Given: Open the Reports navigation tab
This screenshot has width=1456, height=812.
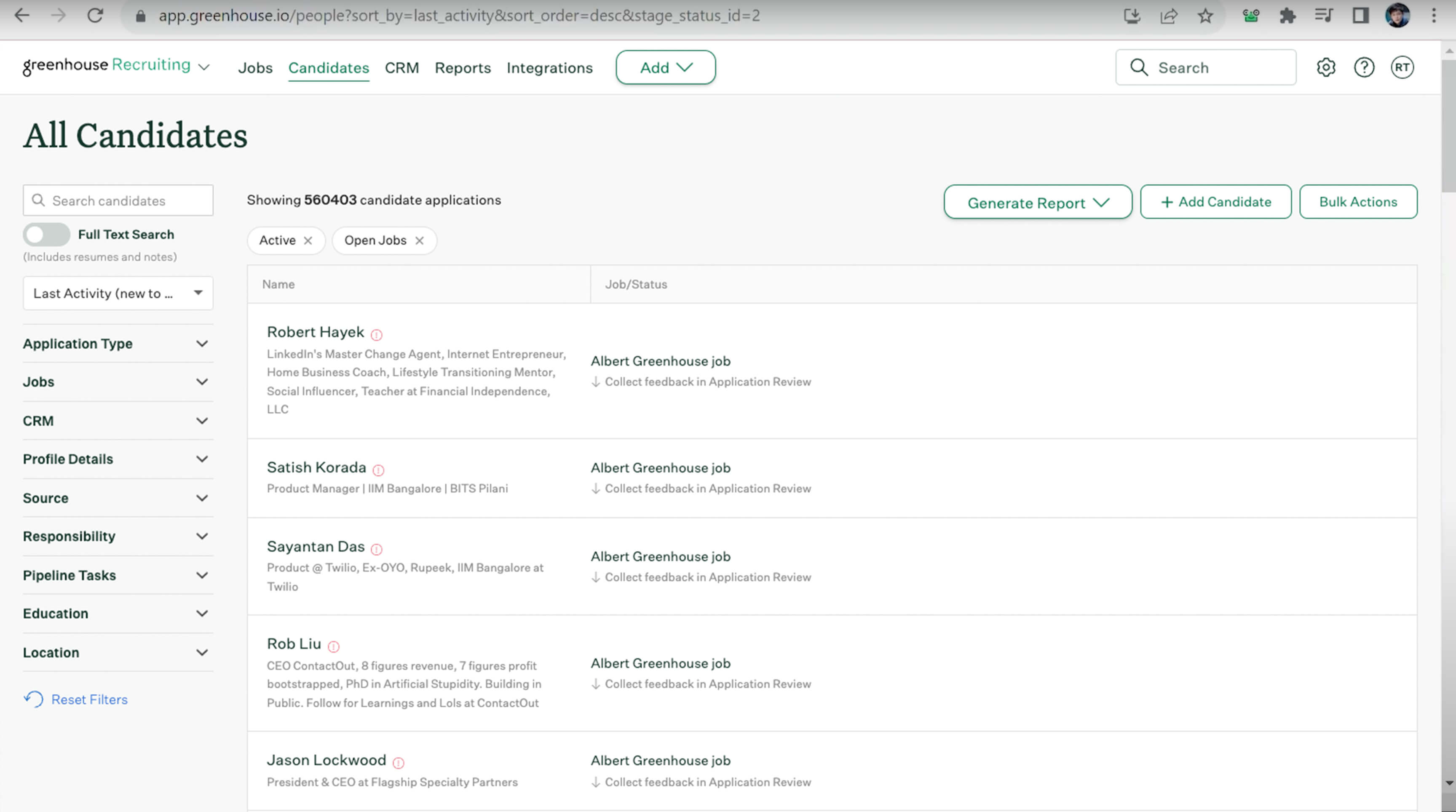Looking at the screenshot, I should tap(462, 68).
